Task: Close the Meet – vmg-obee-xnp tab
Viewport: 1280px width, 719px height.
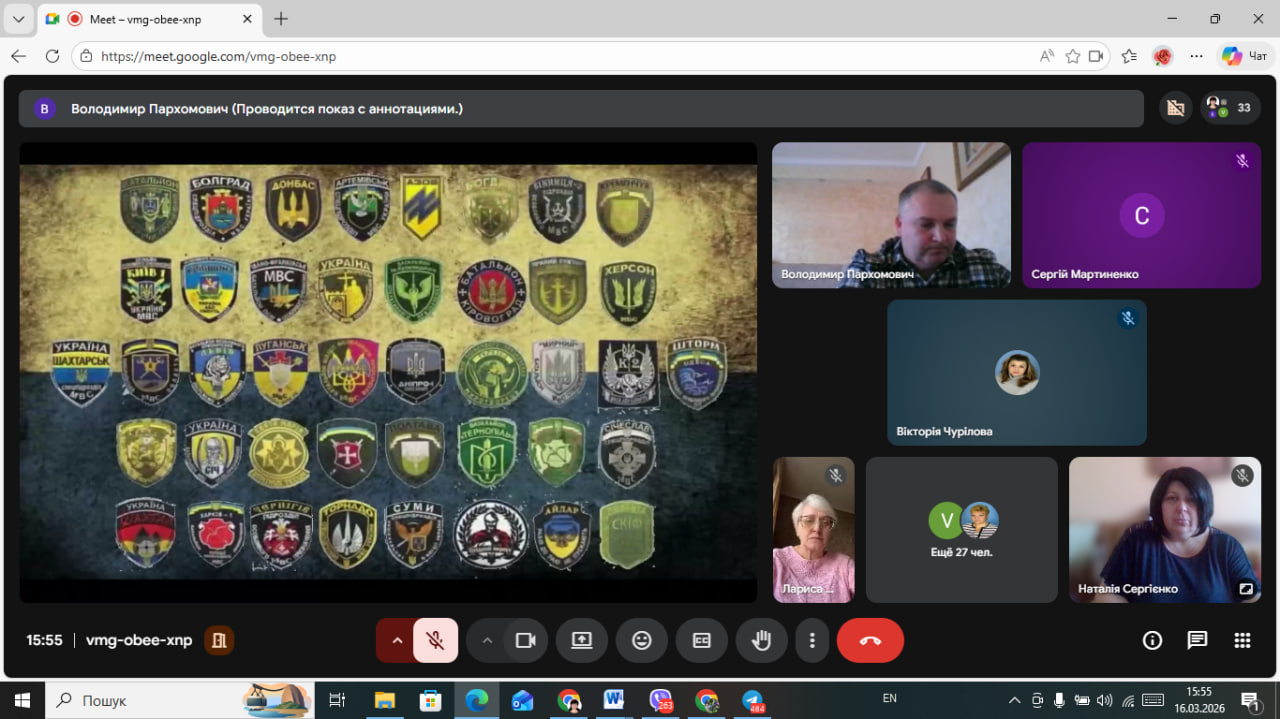Action: [x=245, y=19]
